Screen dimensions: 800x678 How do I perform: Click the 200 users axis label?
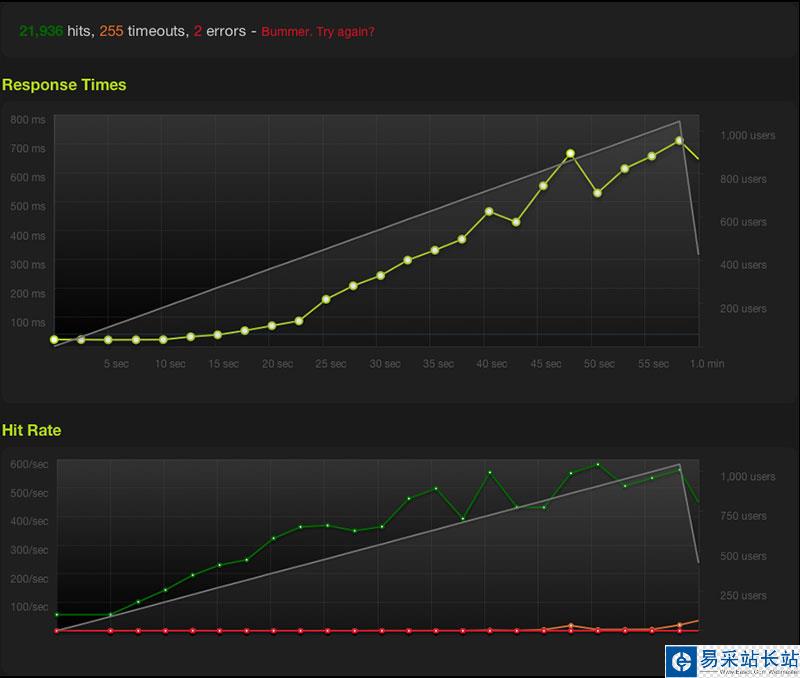pyautogui.click(x=743, y=309)
